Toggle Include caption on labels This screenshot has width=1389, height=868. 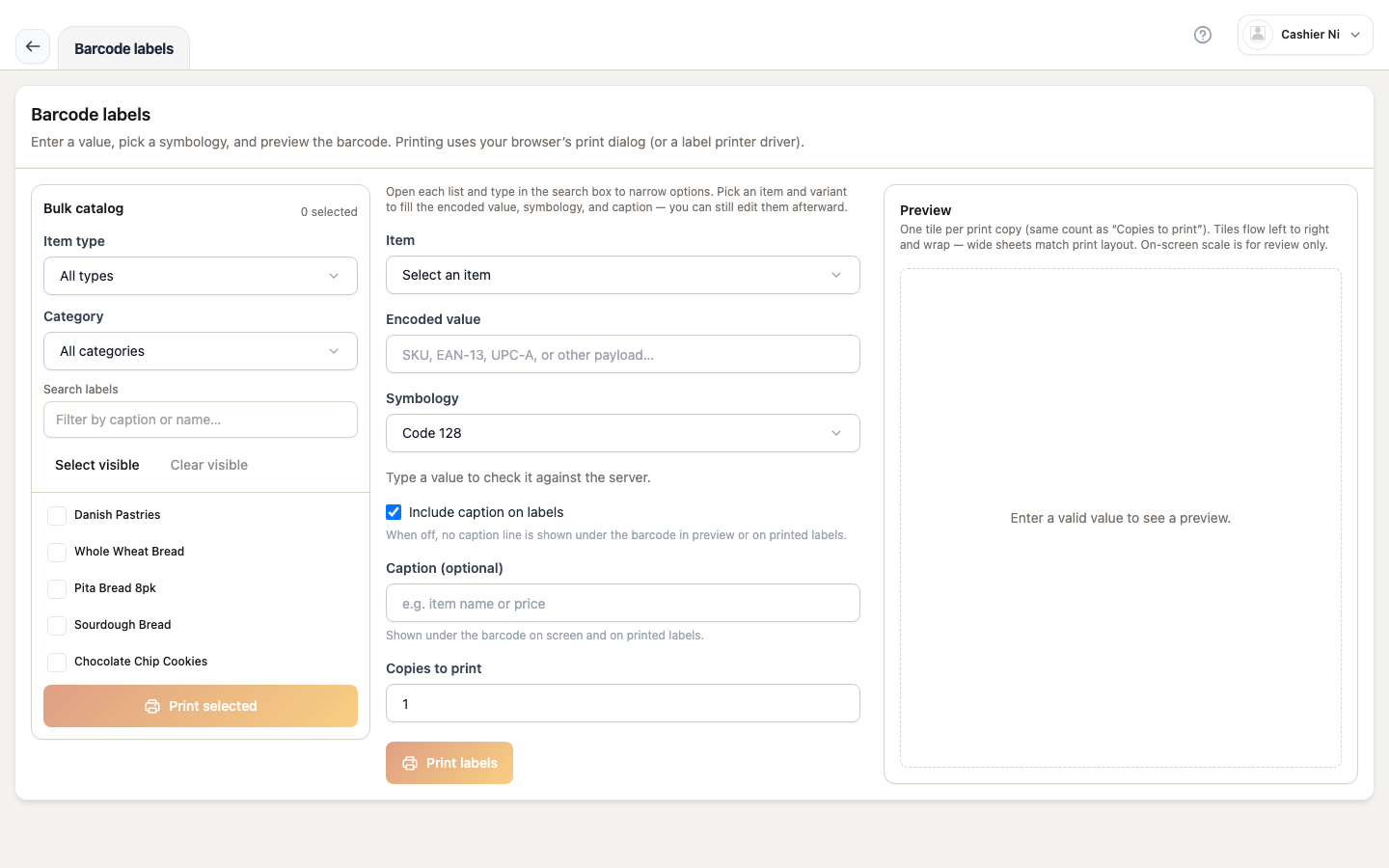394,512
